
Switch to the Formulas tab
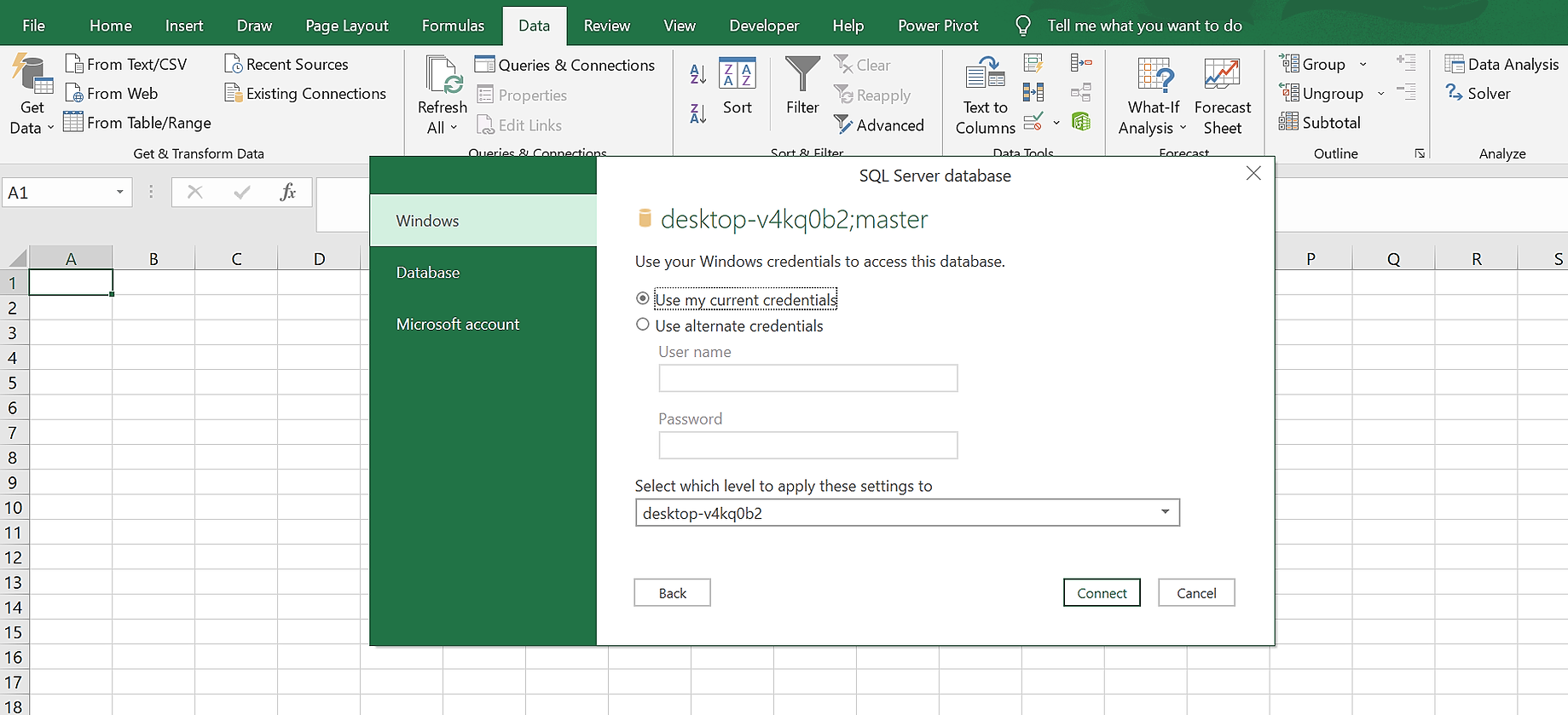pyautogui.click(x=453, y=26)
